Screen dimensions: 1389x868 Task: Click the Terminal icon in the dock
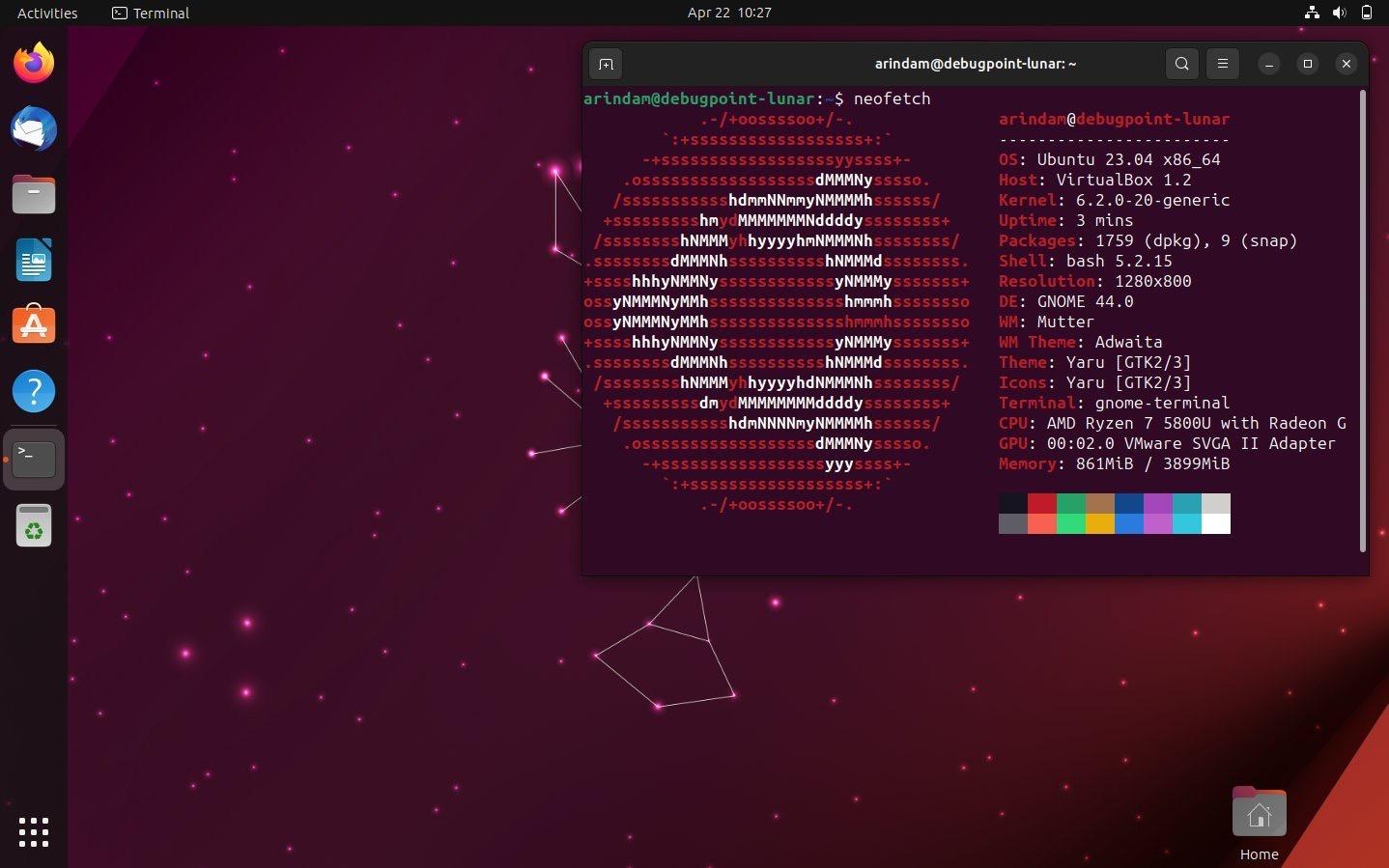pyautogui.click(x=34, y=459)
